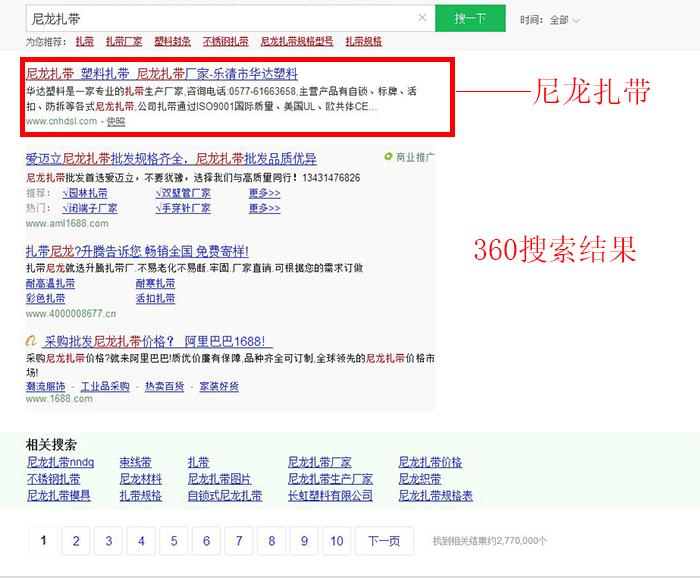Open the recommended search 不锈钢扎带

(x=225, y=42)
